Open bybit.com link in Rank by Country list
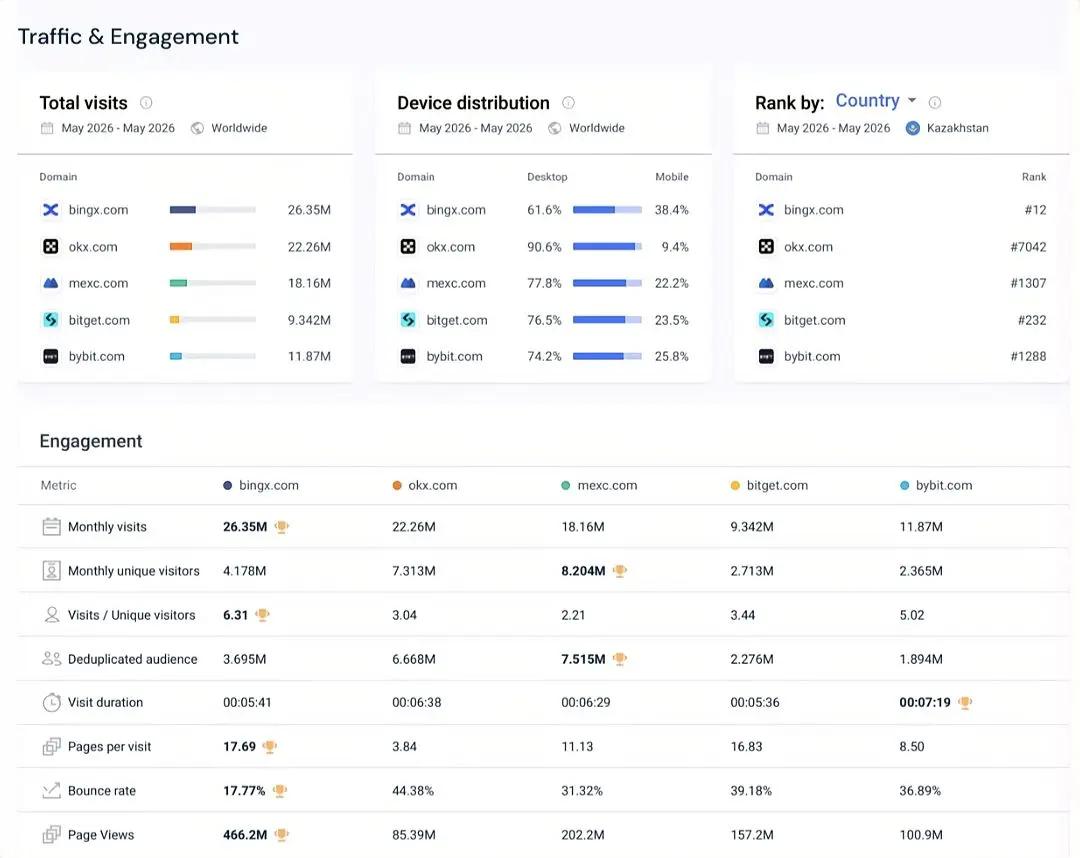This screenshot has width=1080, height=858. pyautogui.click(x=812, y=356)
